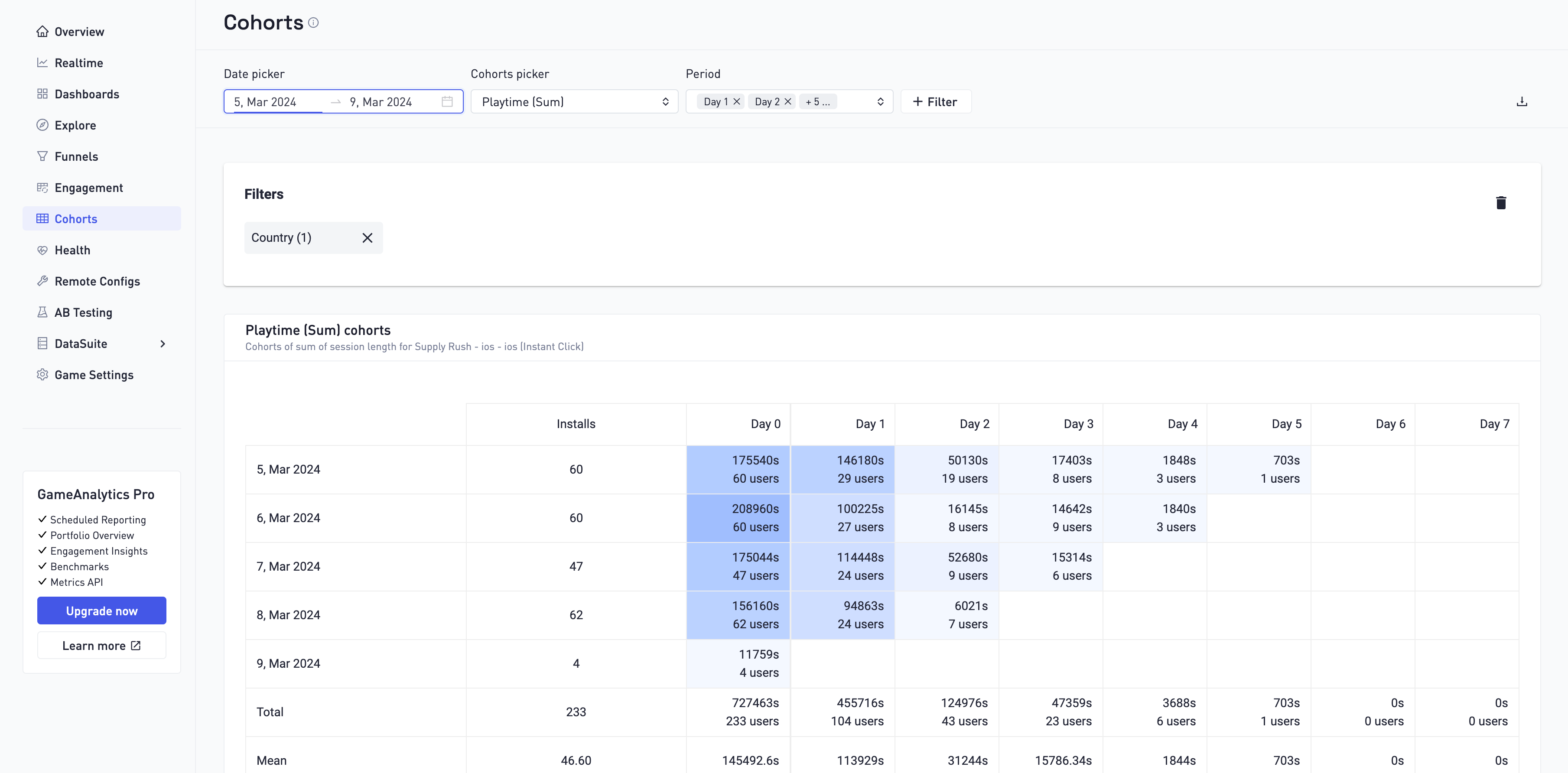Click the 146180s 29 users cell
The width and height of the screenshot is (1568, 773).
point(843,469)
